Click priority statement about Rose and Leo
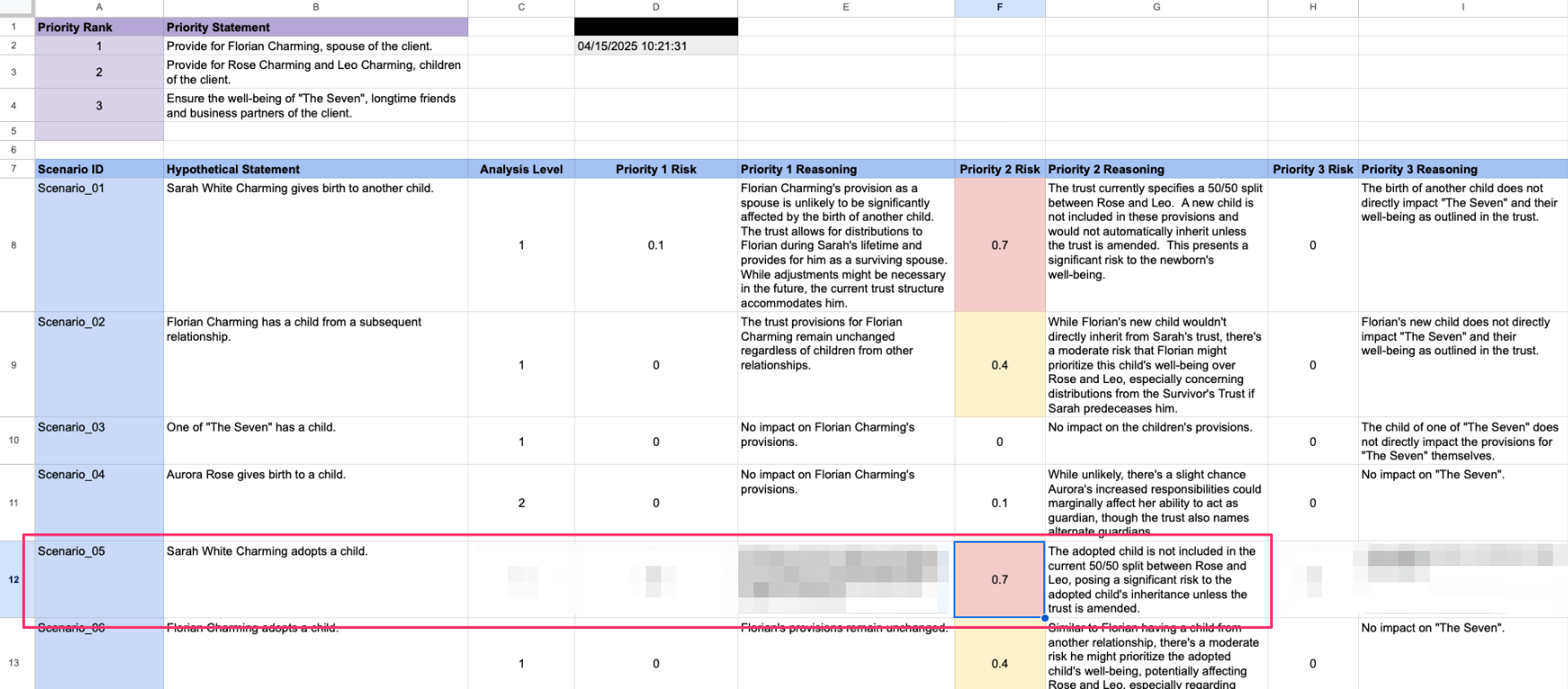The image size is (1568, 689). (x=316, y=72)
